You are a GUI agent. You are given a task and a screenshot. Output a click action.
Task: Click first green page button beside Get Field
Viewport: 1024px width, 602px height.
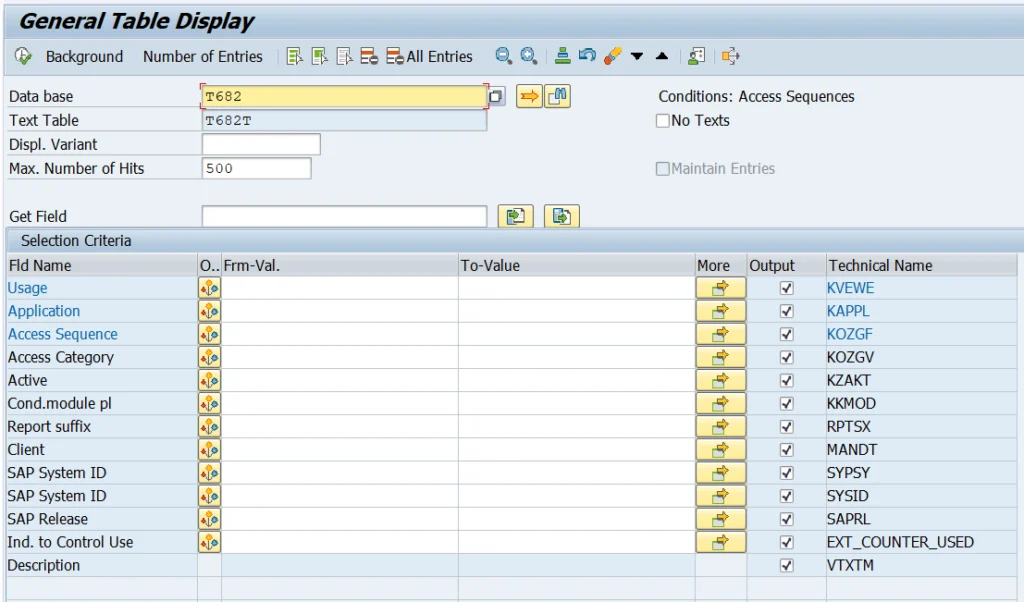pos(515,216)
